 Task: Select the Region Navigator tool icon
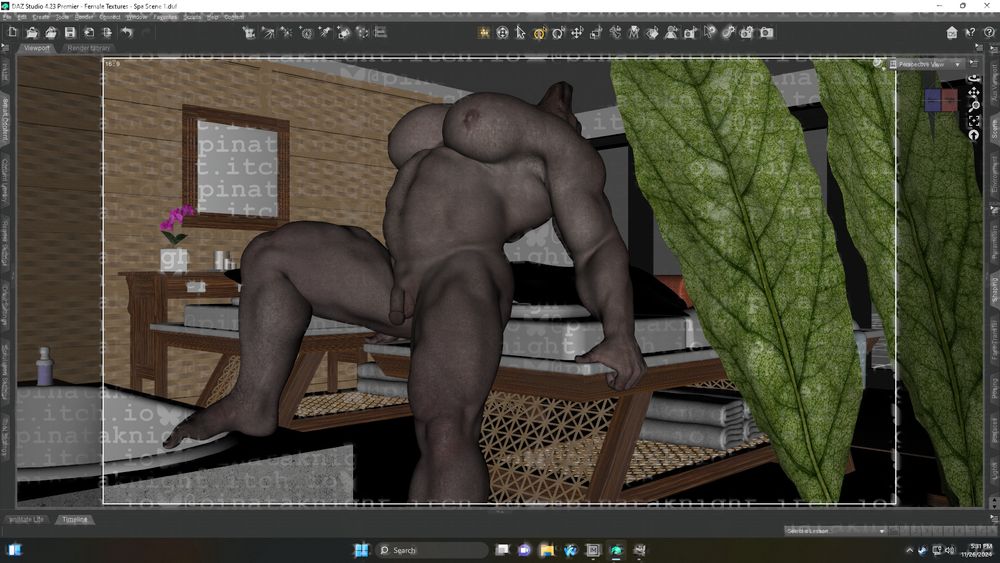click(671, 33)
